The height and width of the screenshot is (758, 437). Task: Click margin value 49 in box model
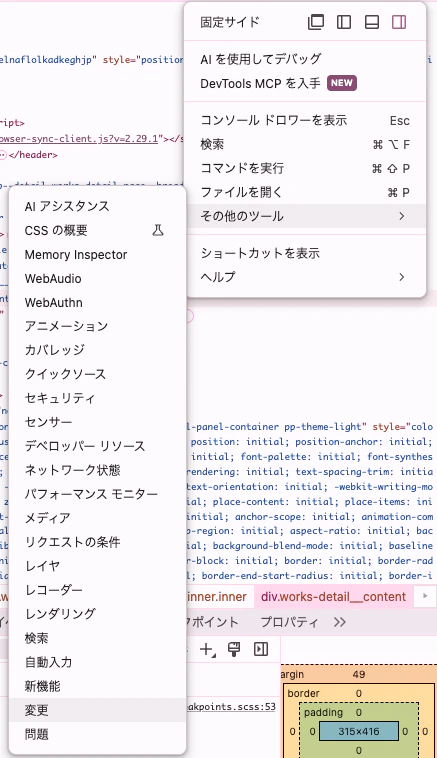coord(359,674)
